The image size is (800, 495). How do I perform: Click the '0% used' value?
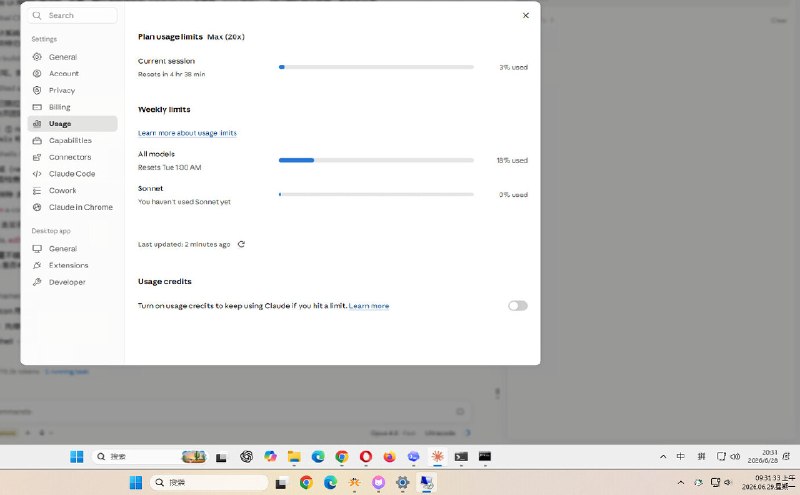pos(513,194)
